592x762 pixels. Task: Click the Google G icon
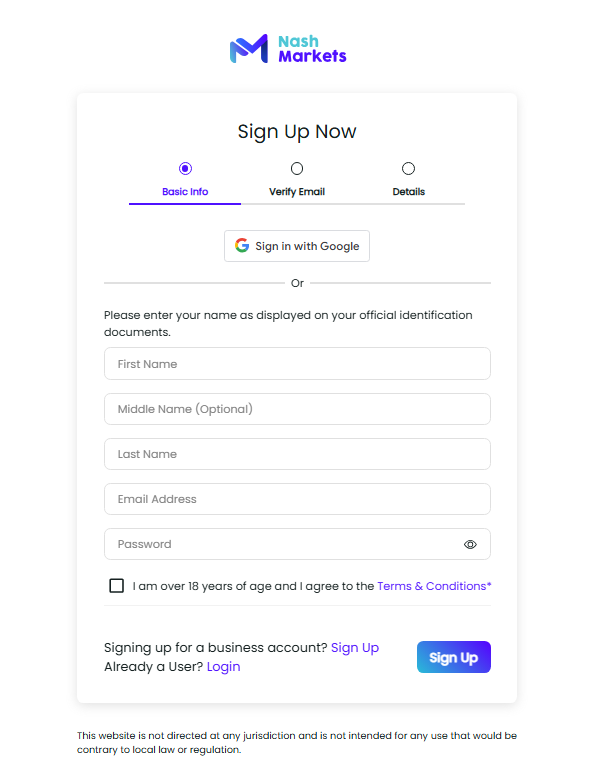242,245
